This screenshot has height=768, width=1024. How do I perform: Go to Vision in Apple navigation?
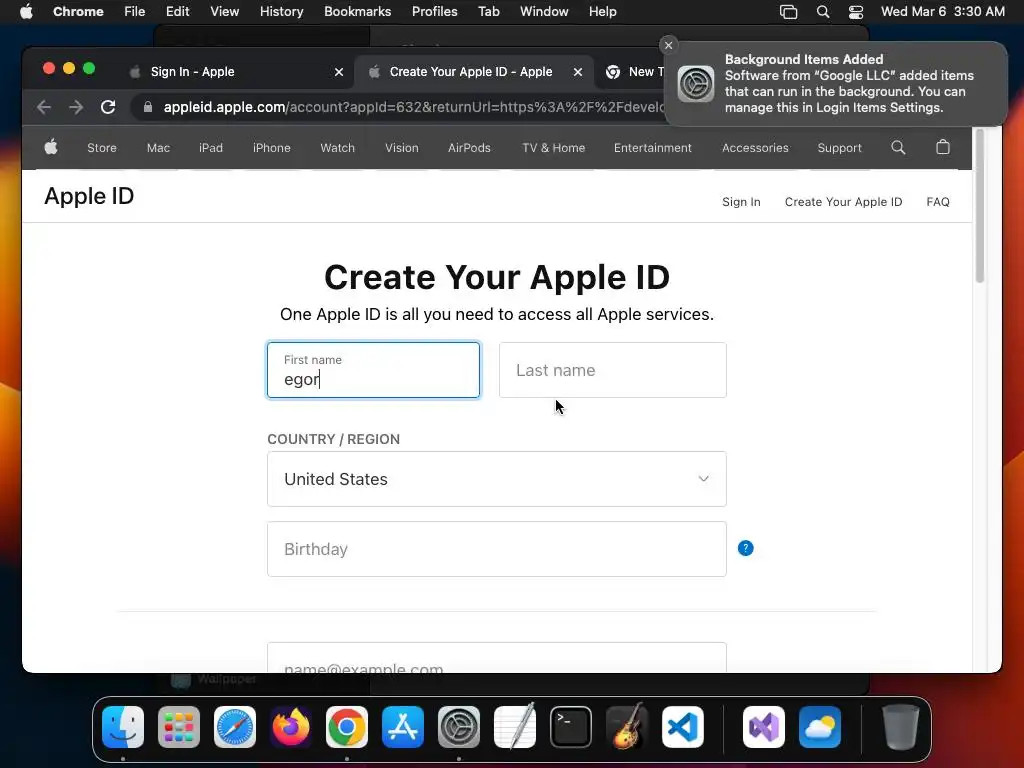402,148
